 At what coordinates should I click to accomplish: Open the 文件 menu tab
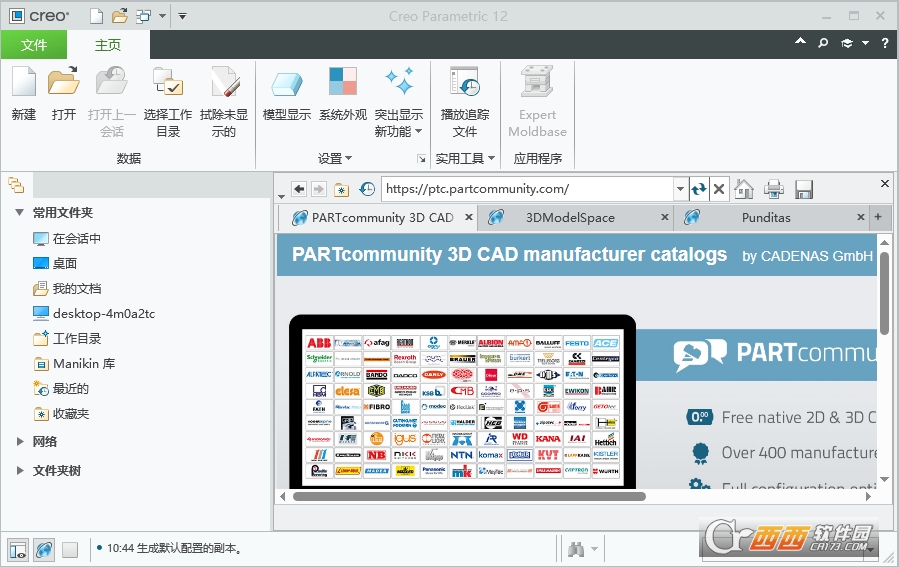34,45
